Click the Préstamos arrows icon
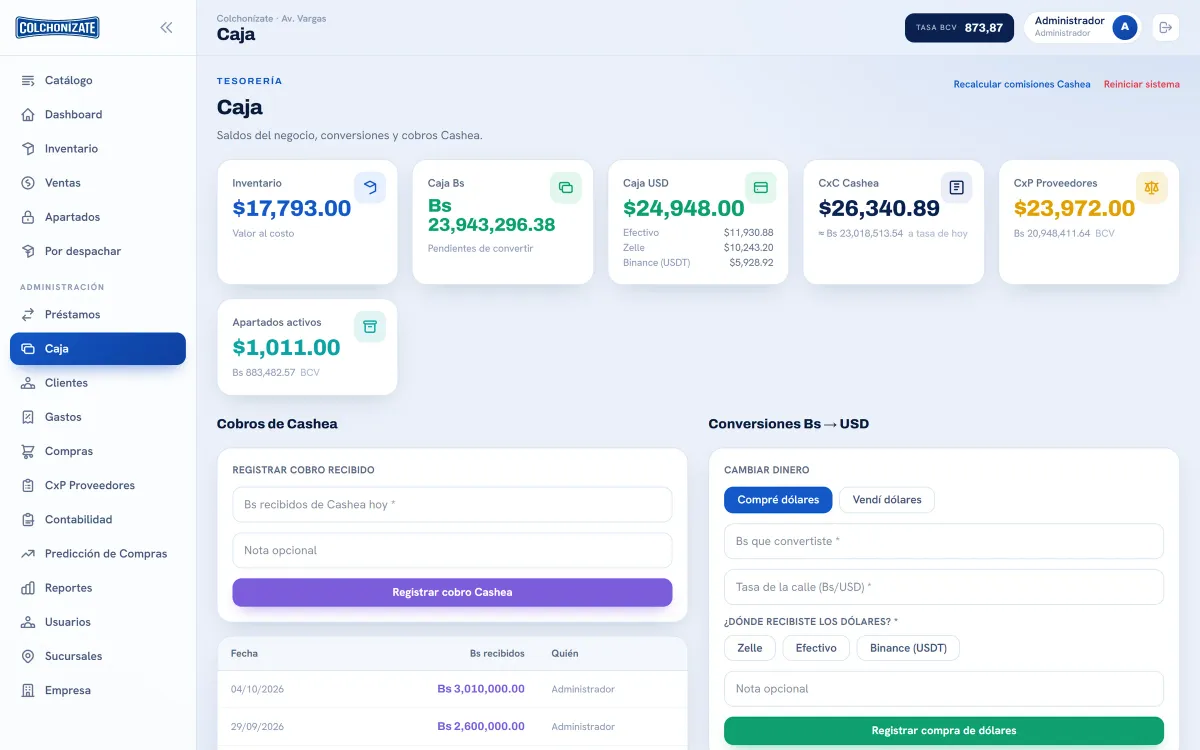Viewport: 1200px width, 750px height. click(28, 314)
